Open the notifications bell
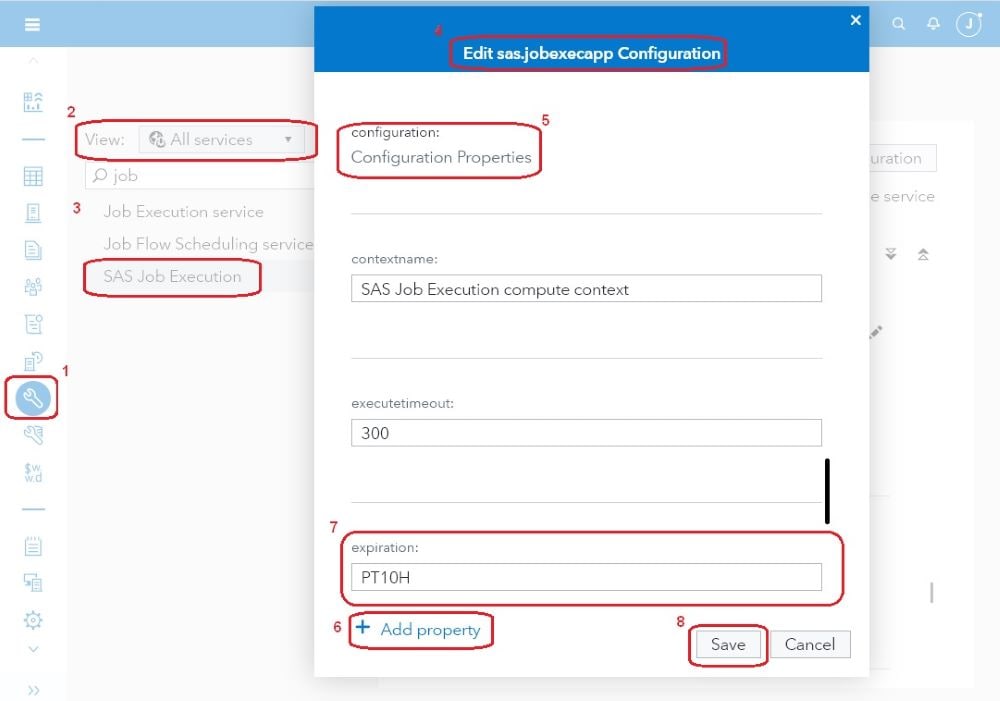Image resolution: width=1000 pixels, height=701 pixels. coord(933,24)
